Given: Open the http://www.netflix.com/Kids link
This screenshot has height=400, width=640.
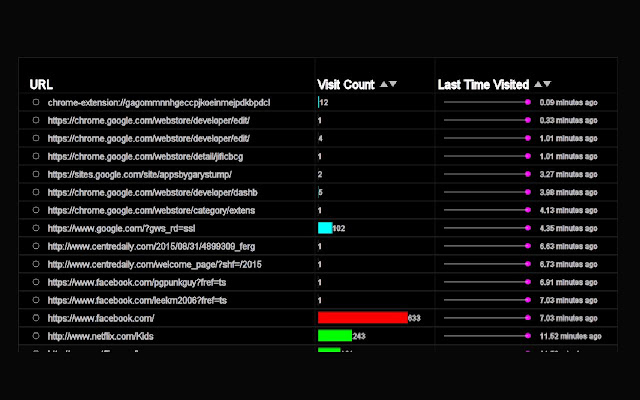Looking at the screenshot, I should (x=100, y=336).
